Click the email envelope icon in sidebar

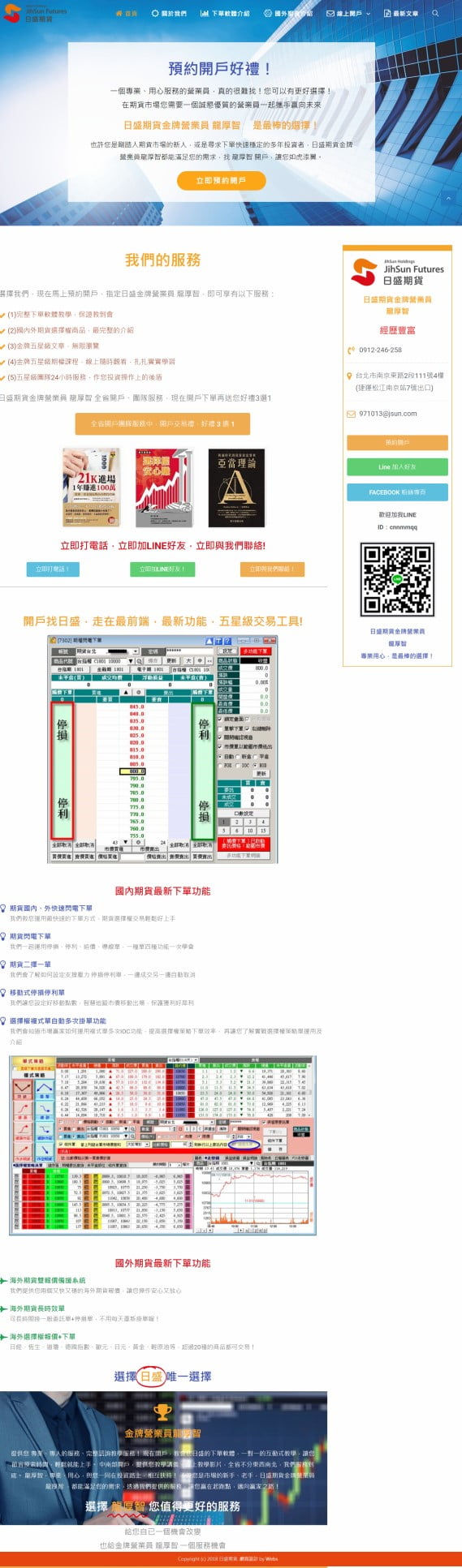point(351,414)
